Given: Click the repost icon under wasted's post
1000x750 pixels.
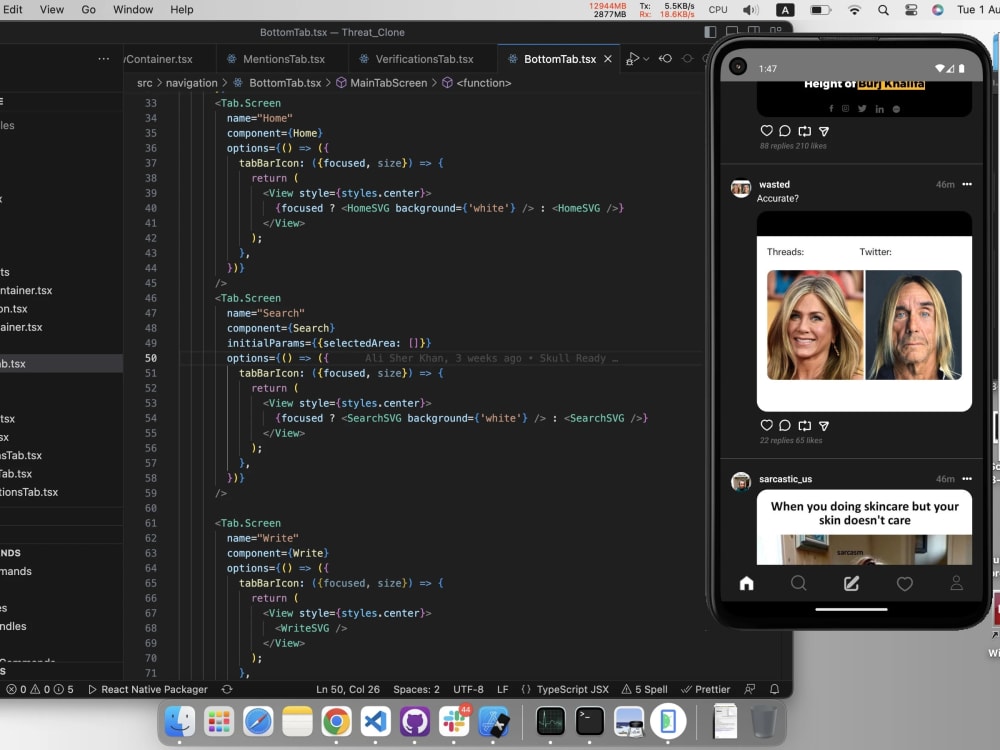Looking at the screenshot, I should (805, 424).
